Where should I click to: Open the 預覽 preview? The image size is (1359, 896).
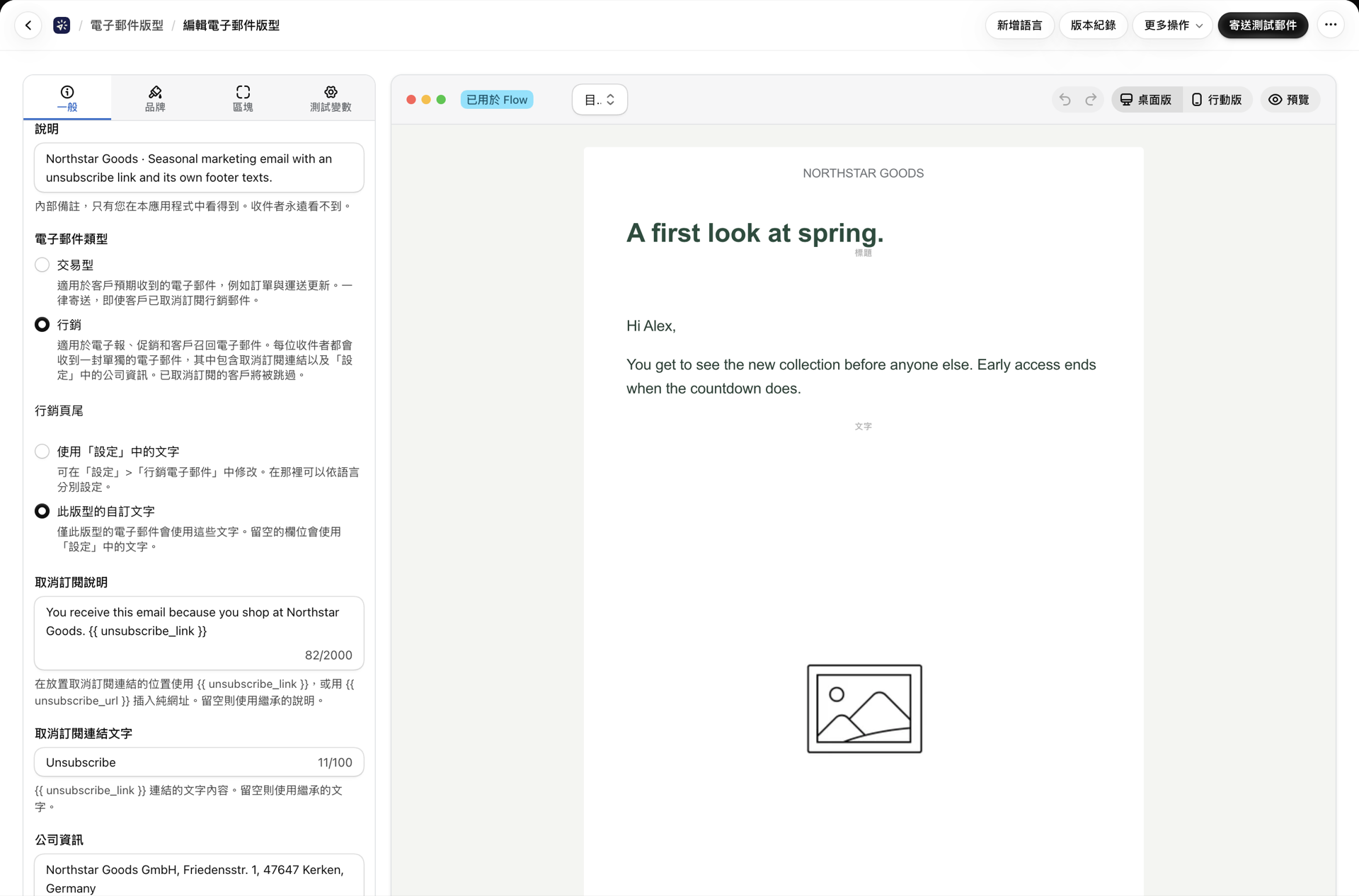(x=1290, y=100)
